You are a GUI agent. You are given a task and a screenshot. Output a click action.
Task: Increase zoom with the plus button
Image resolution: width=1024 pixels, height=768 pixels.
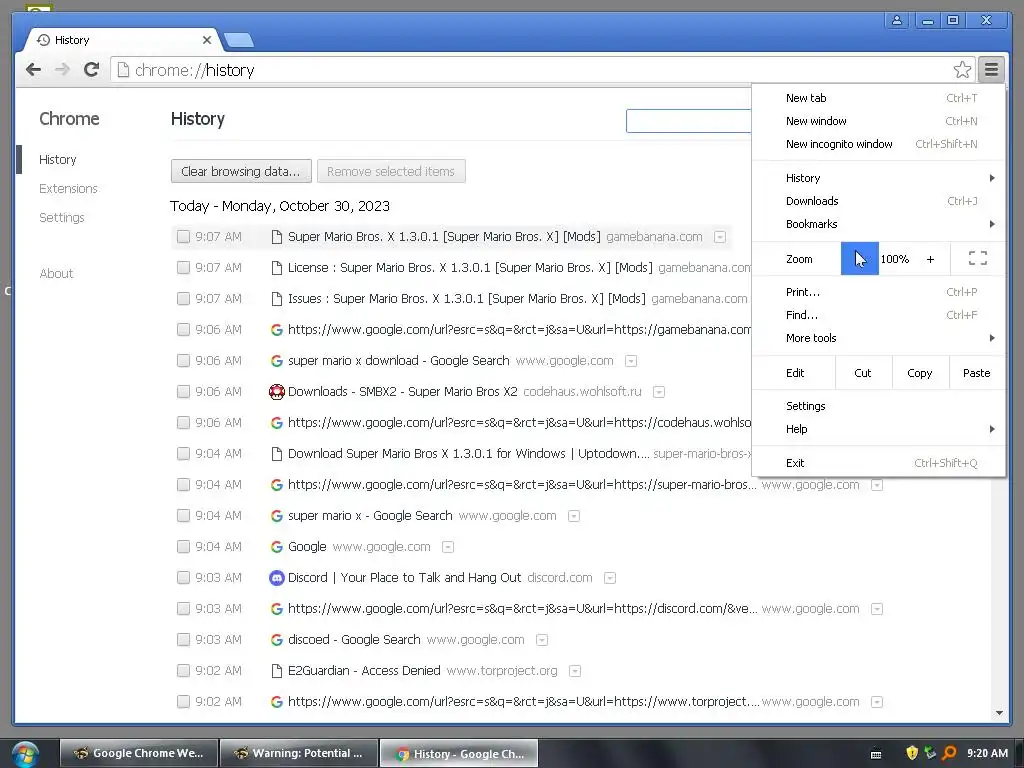[x=930, y=259]
